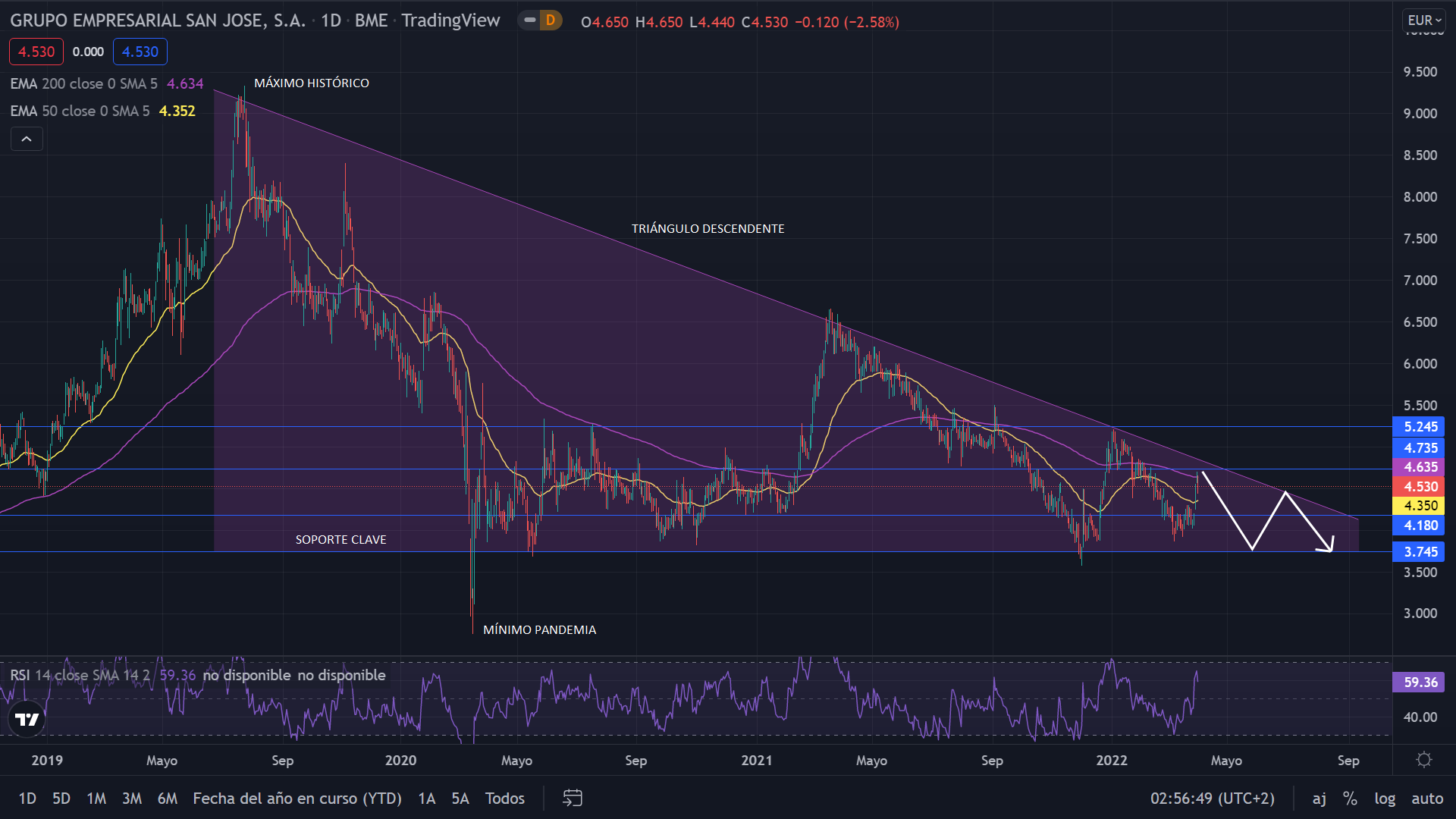Viewport: 1456px width, 819px height.
Task: Toggle adjusted data aj option
Action: point(1319,798)
